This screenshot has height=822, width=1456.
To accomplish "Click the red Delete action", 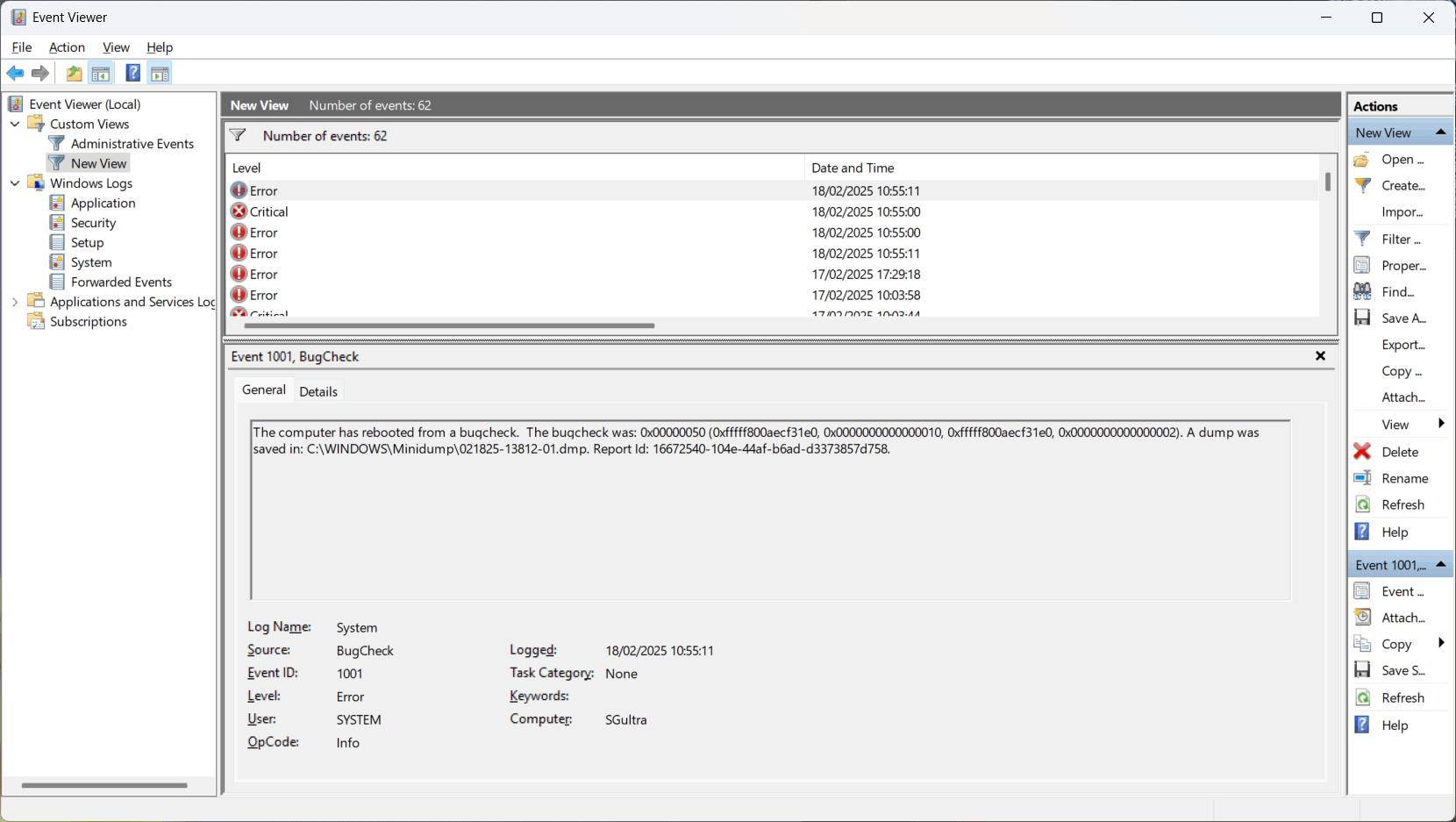I will point(1402,452).
